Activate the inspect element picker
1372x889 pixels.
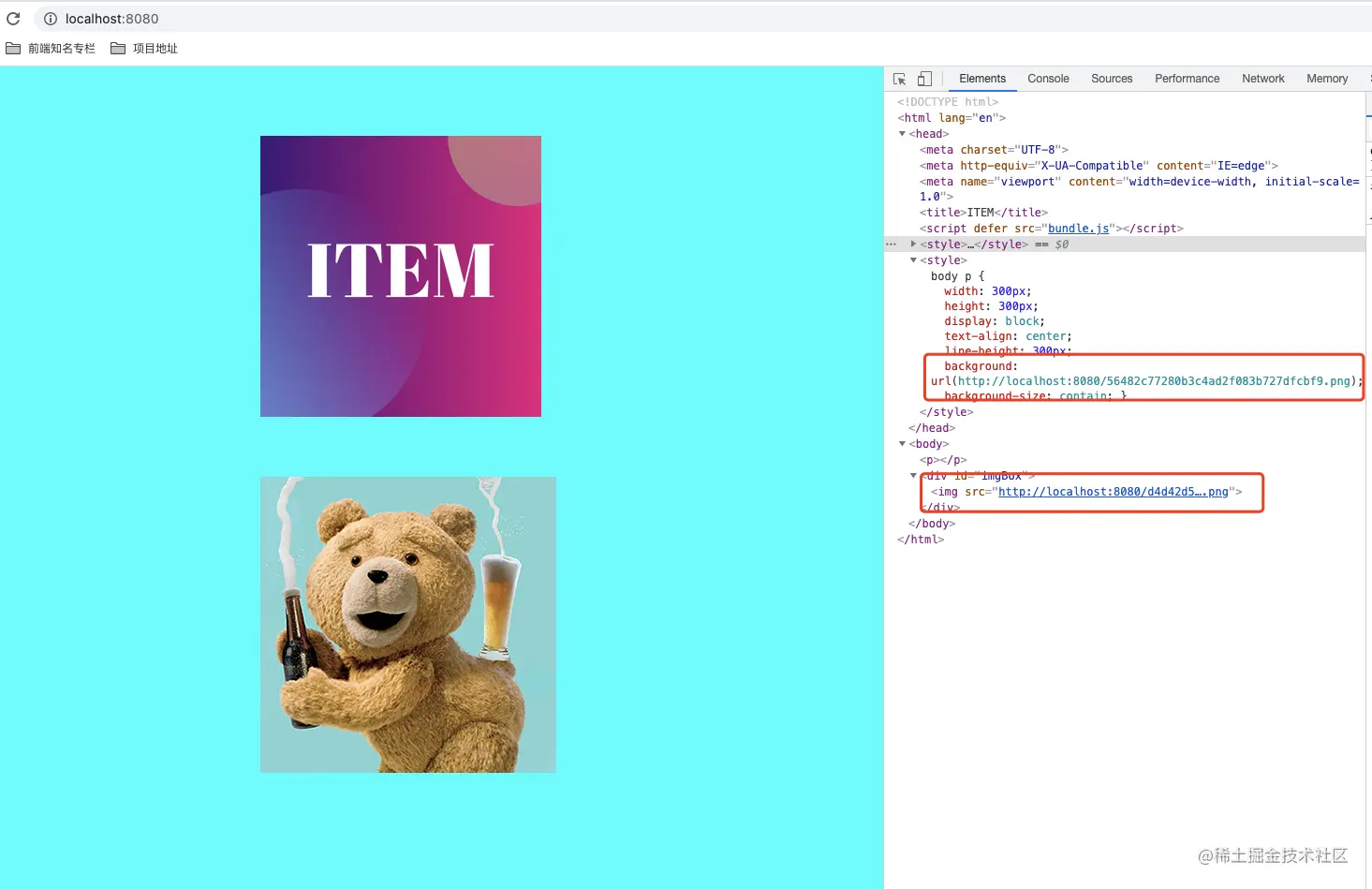[x=900, y=79]
